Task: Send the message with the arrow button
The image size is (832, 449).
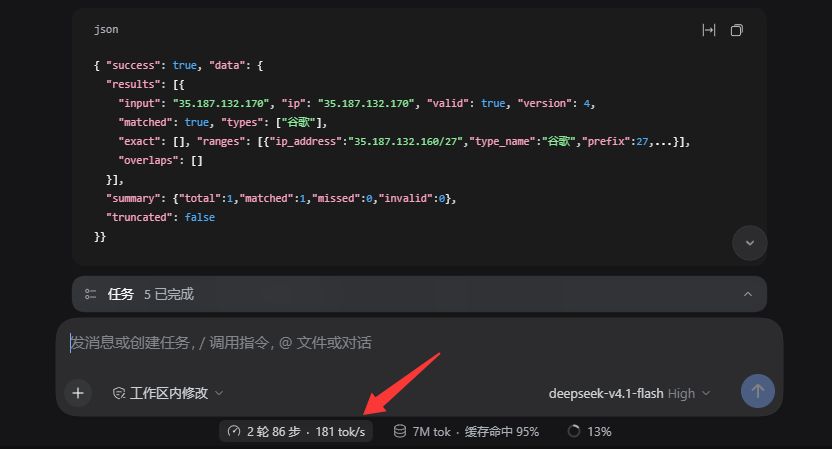Action: [x=758, y=391]
